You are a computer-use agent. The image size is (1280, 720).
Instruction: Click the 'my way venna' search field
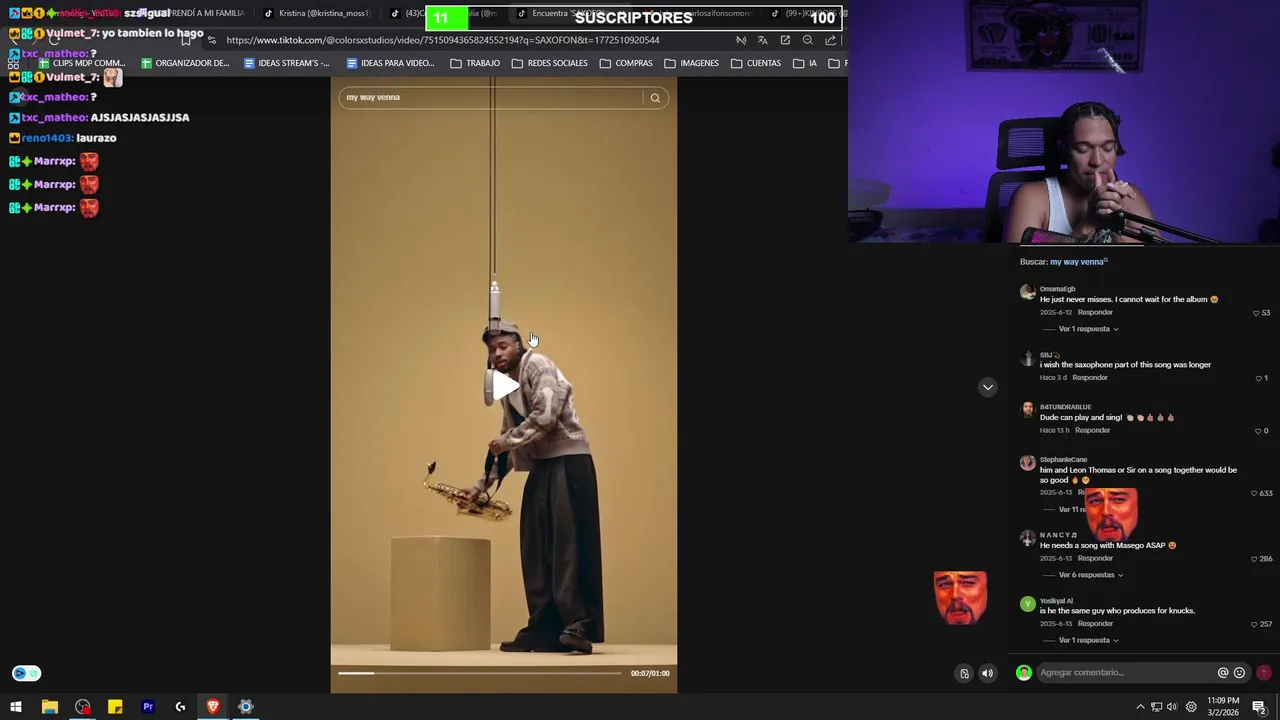[490, 97]
